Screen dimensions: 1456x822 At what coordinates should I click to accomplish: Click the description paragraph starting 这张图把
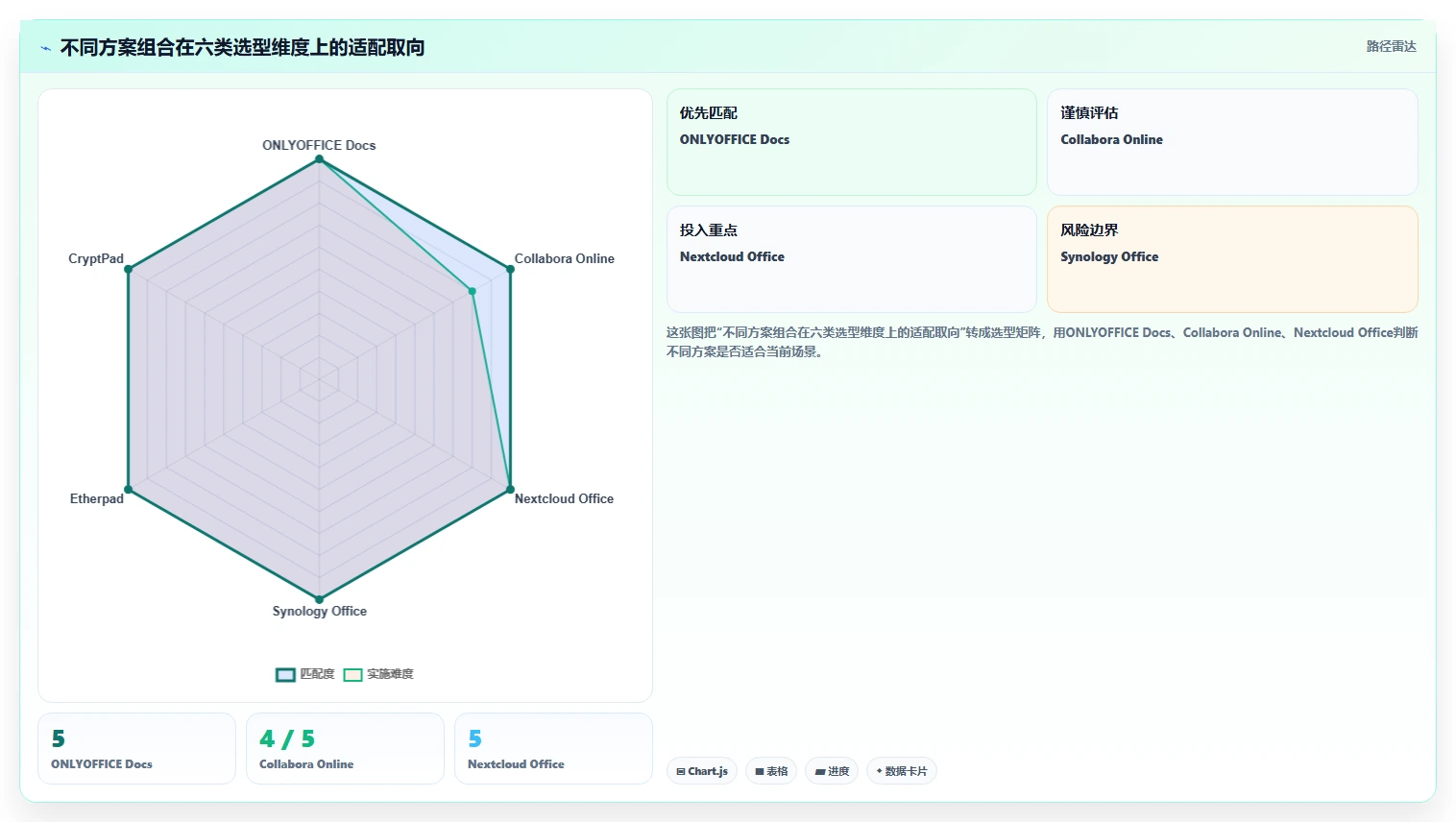coord(1042,342)
